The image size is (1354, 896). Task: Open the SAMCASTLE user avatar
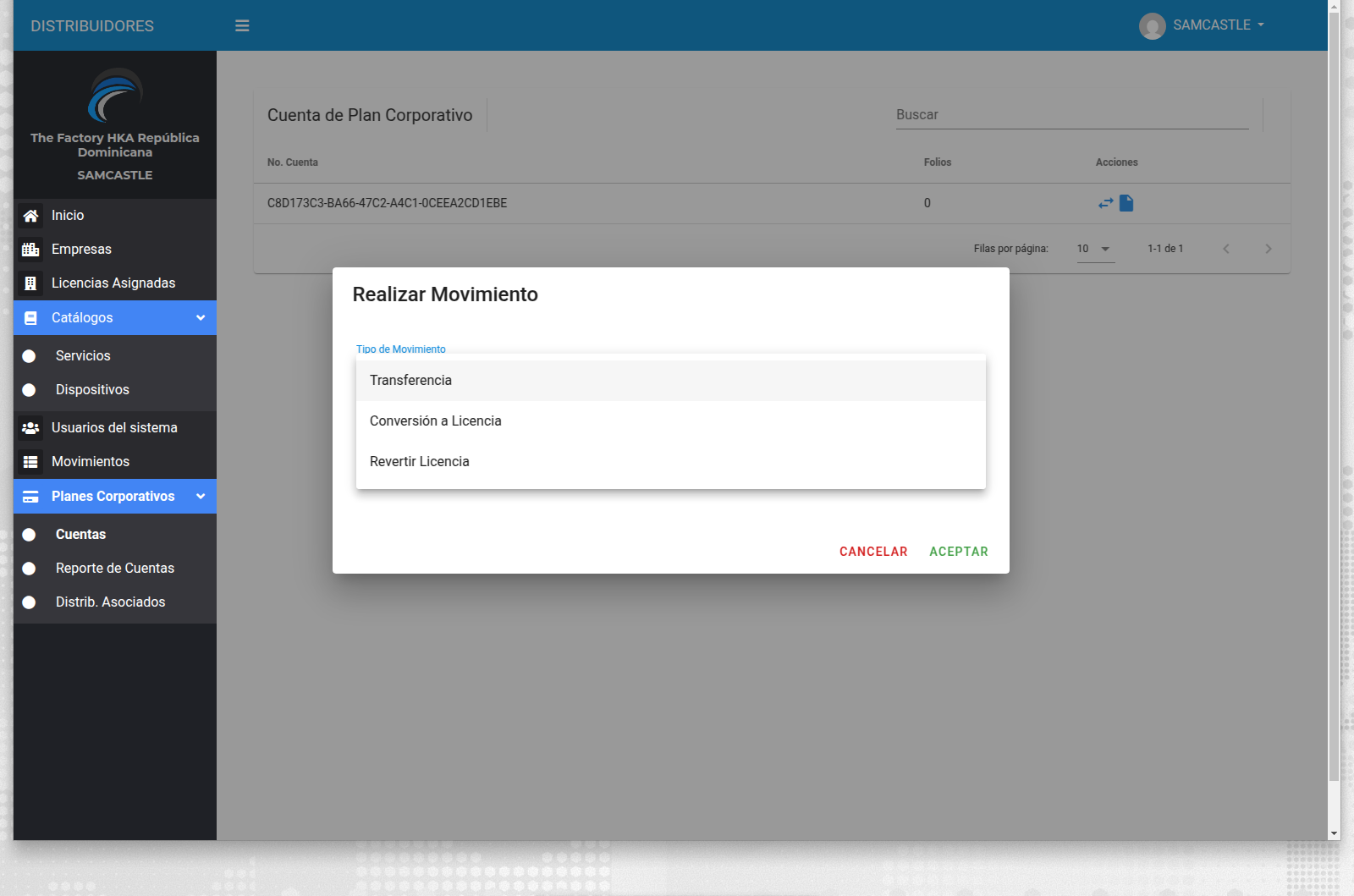[1152, 26]
